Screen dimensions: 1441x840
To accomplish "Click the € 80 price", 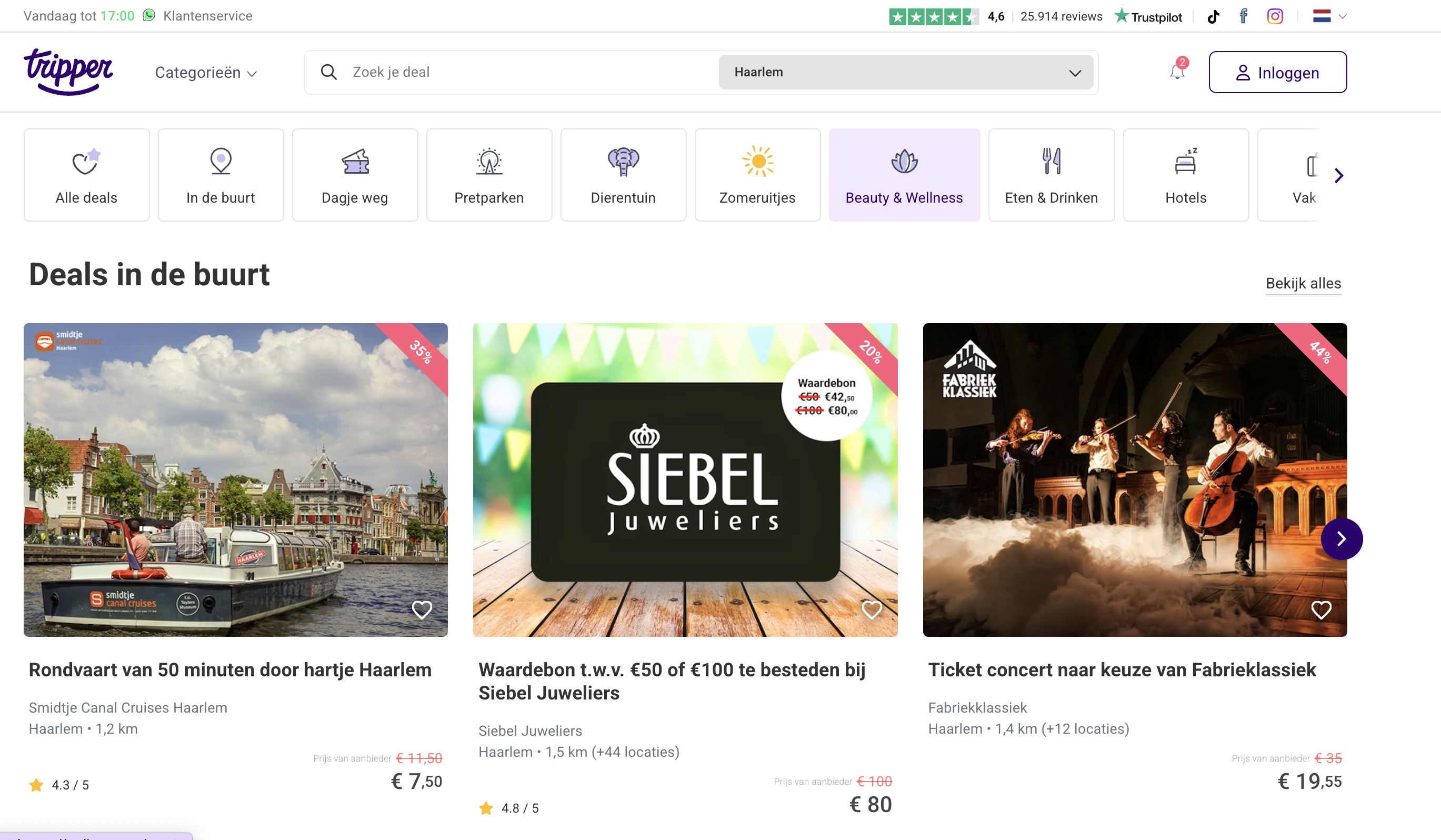I will click(x=870, y=805).
